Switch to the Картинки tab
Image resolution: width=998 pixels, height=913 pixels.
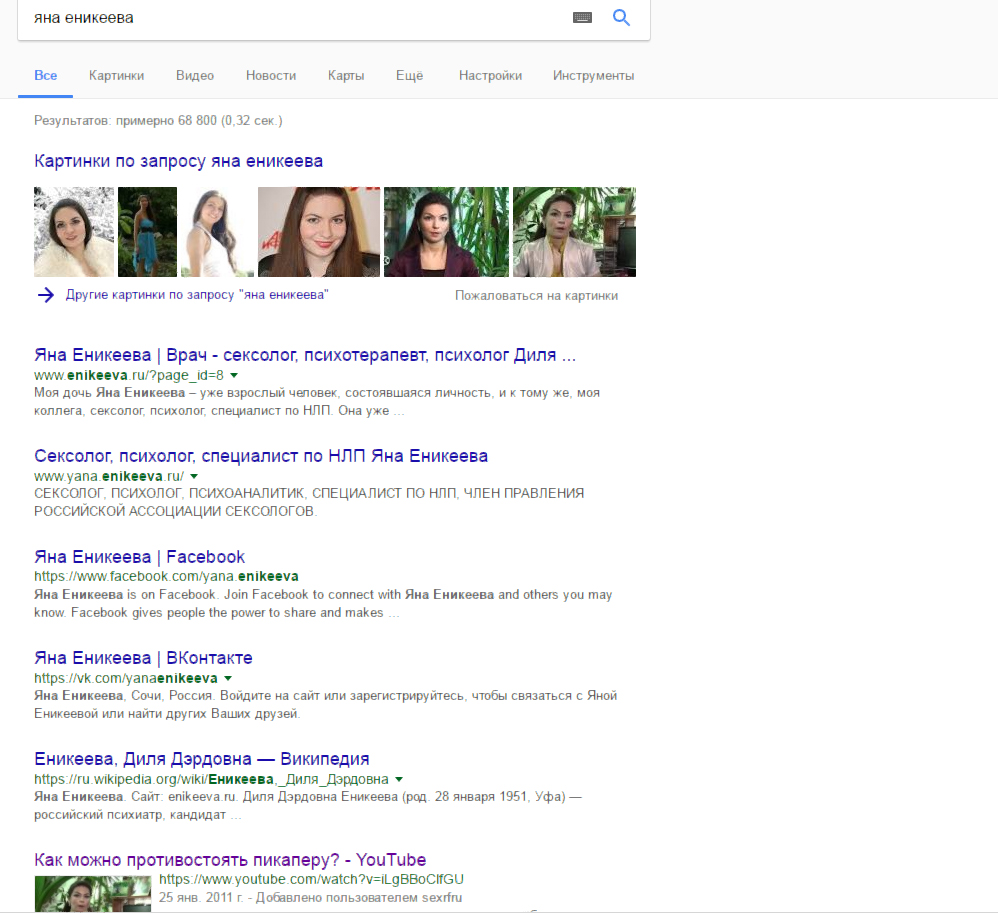tap(116, 75)
